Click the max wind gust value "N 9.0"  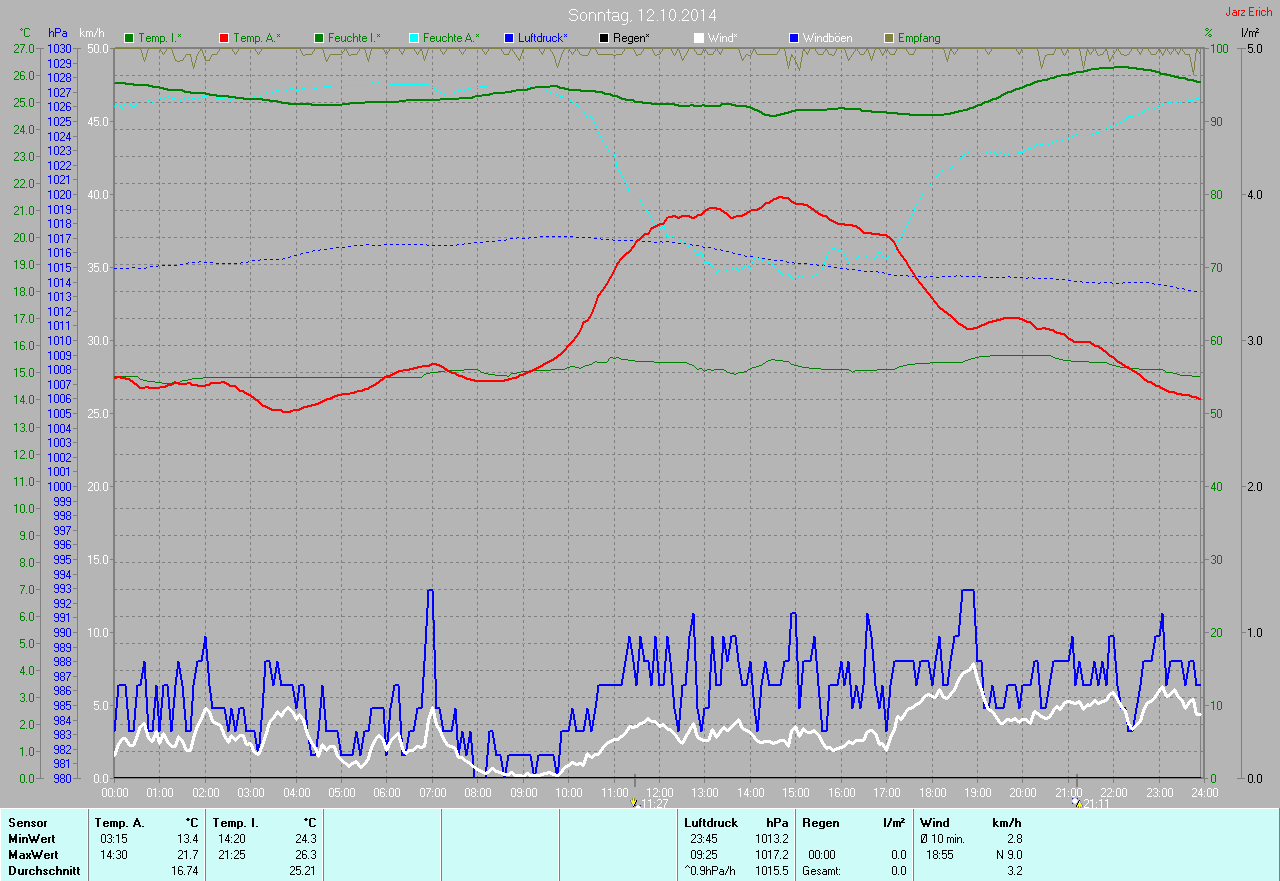tap(1007, 855)
